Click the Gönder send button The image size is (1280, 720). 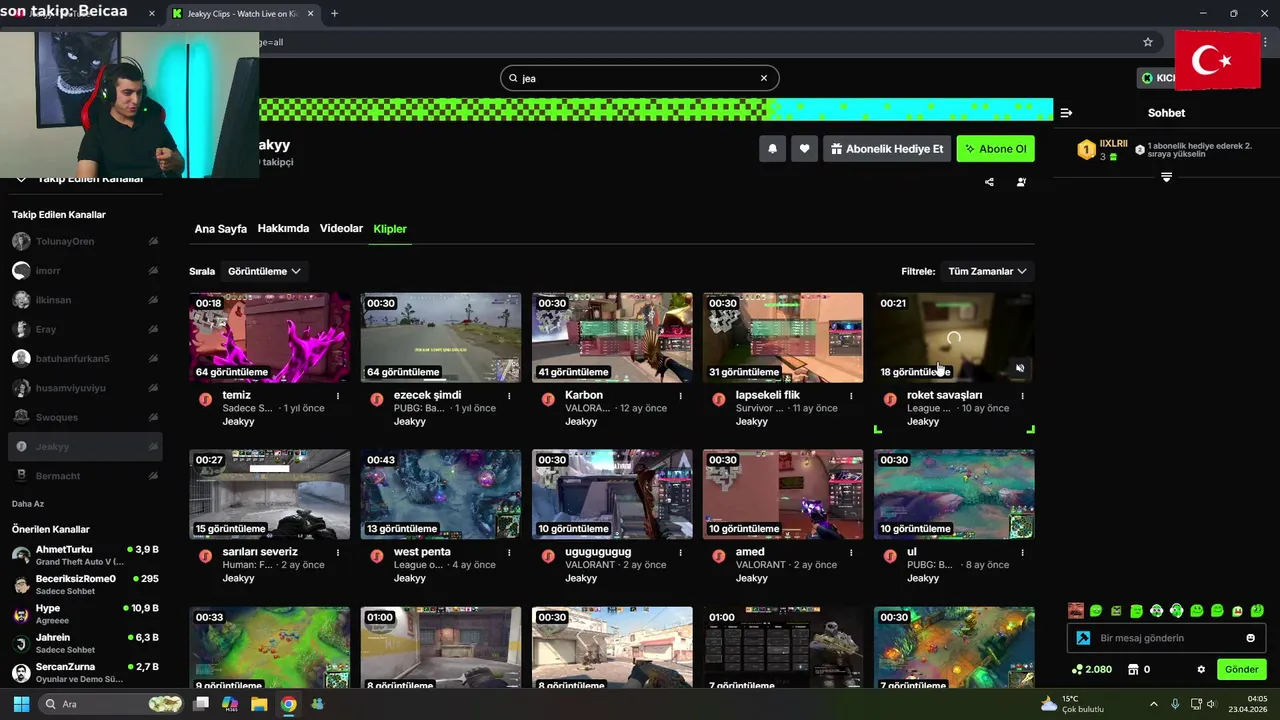[1241, 669]
